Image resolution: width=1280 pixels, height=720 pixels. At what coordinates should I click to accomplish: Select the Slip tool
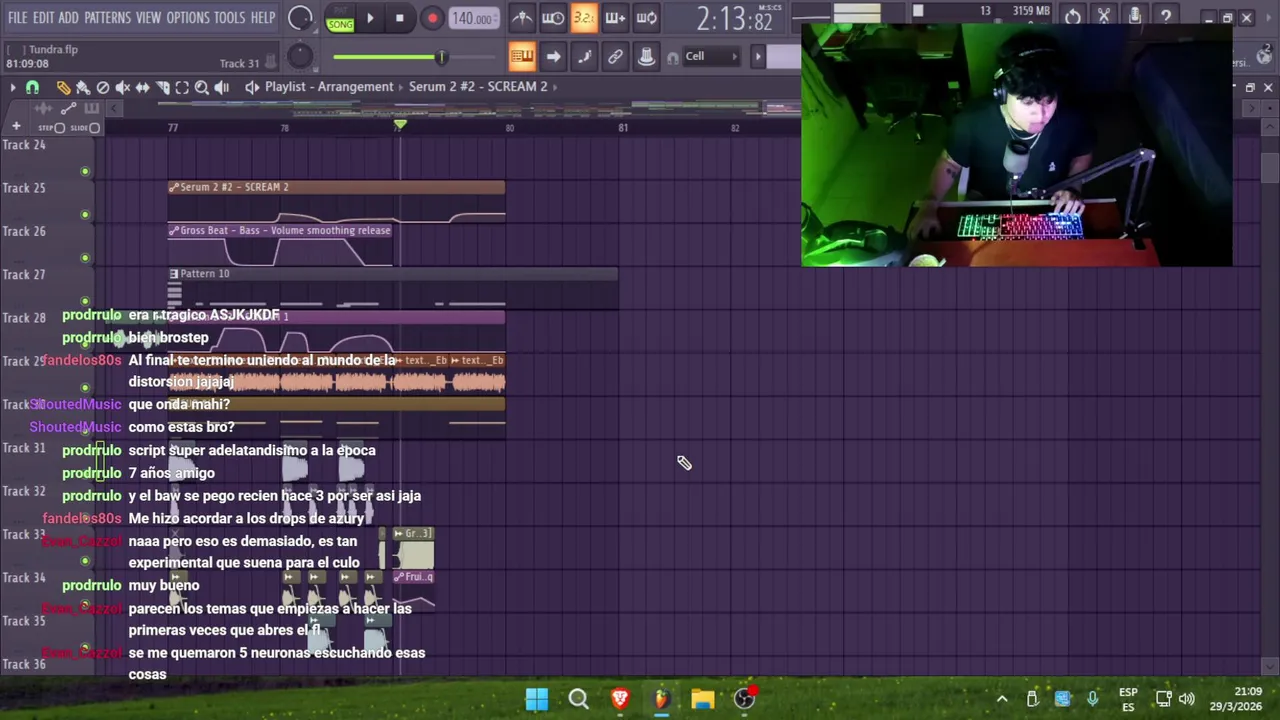143,87
